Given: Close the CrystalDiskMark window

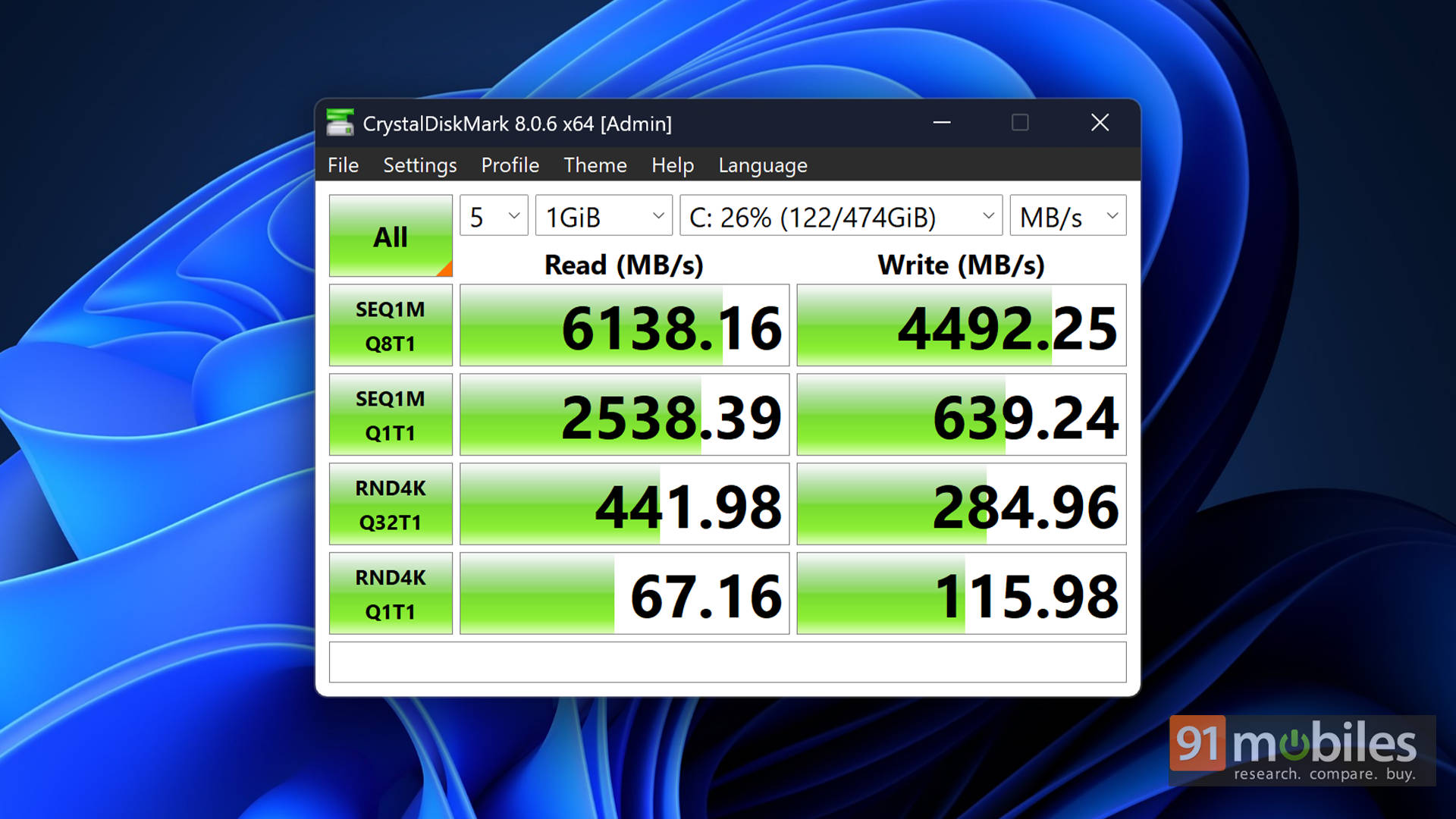Looking at the screenshot, I should 1100,123.
